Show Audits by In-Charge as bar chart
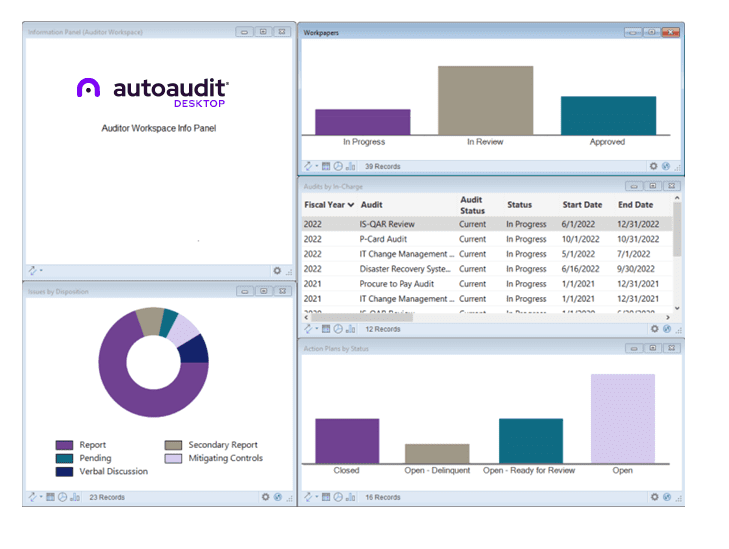 pyautogui.click(x=351, y=329)
